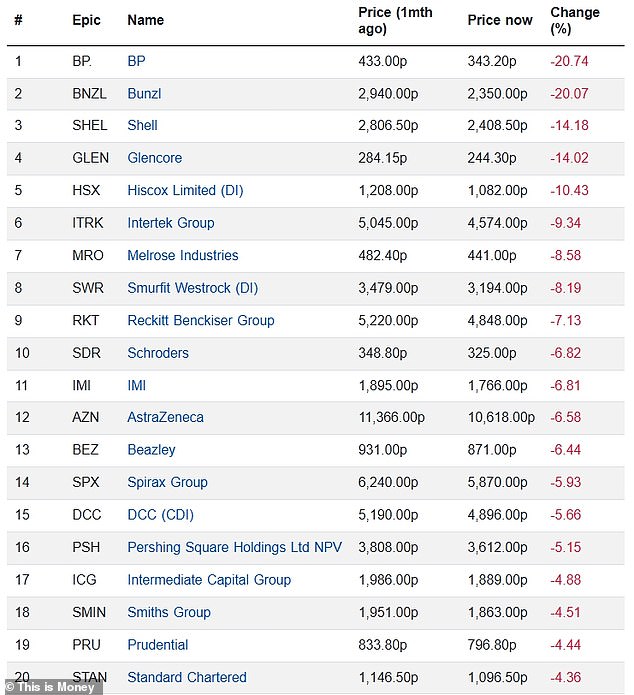
Task: Click the Price now column header
Action: [500, 20]
